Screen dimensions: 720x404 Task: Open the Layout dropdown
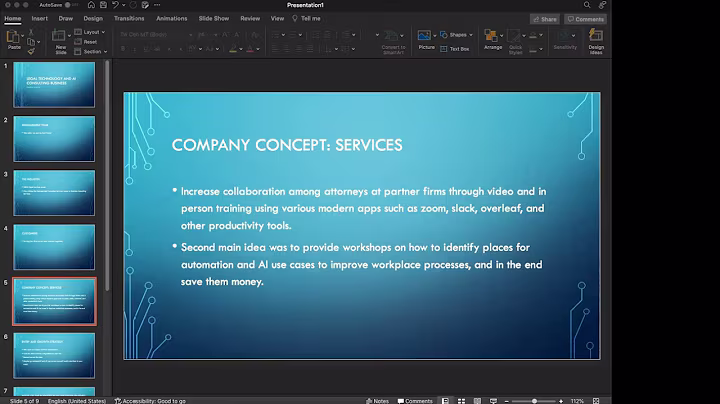pyautogui.click(x=90, y=32)
